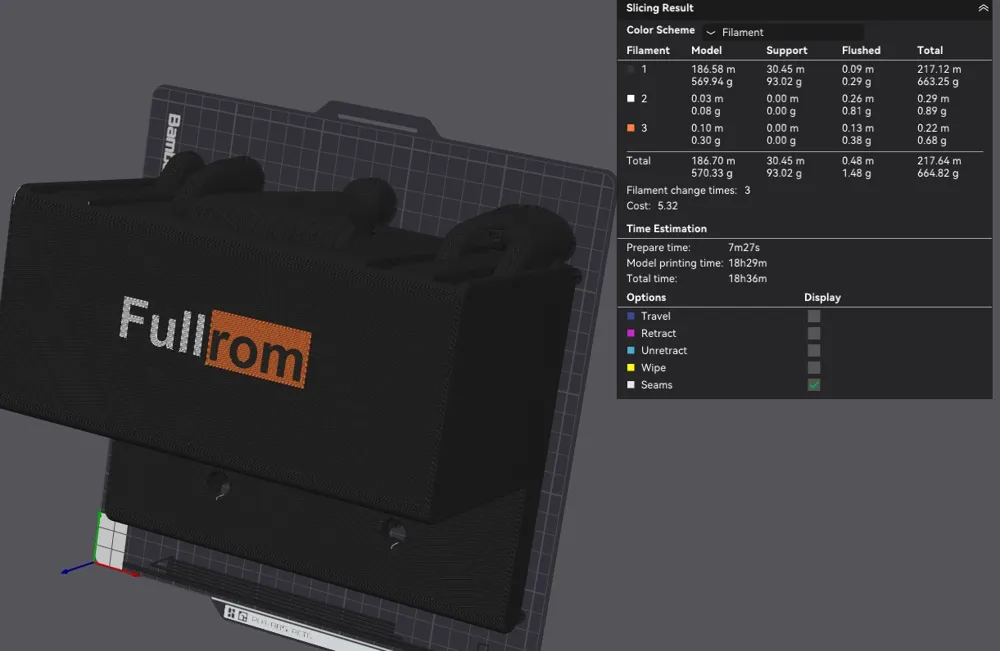Click the Total column header
Viewport: 1000px width, 651px height.
pyautogui.click(x=930, y=50)
